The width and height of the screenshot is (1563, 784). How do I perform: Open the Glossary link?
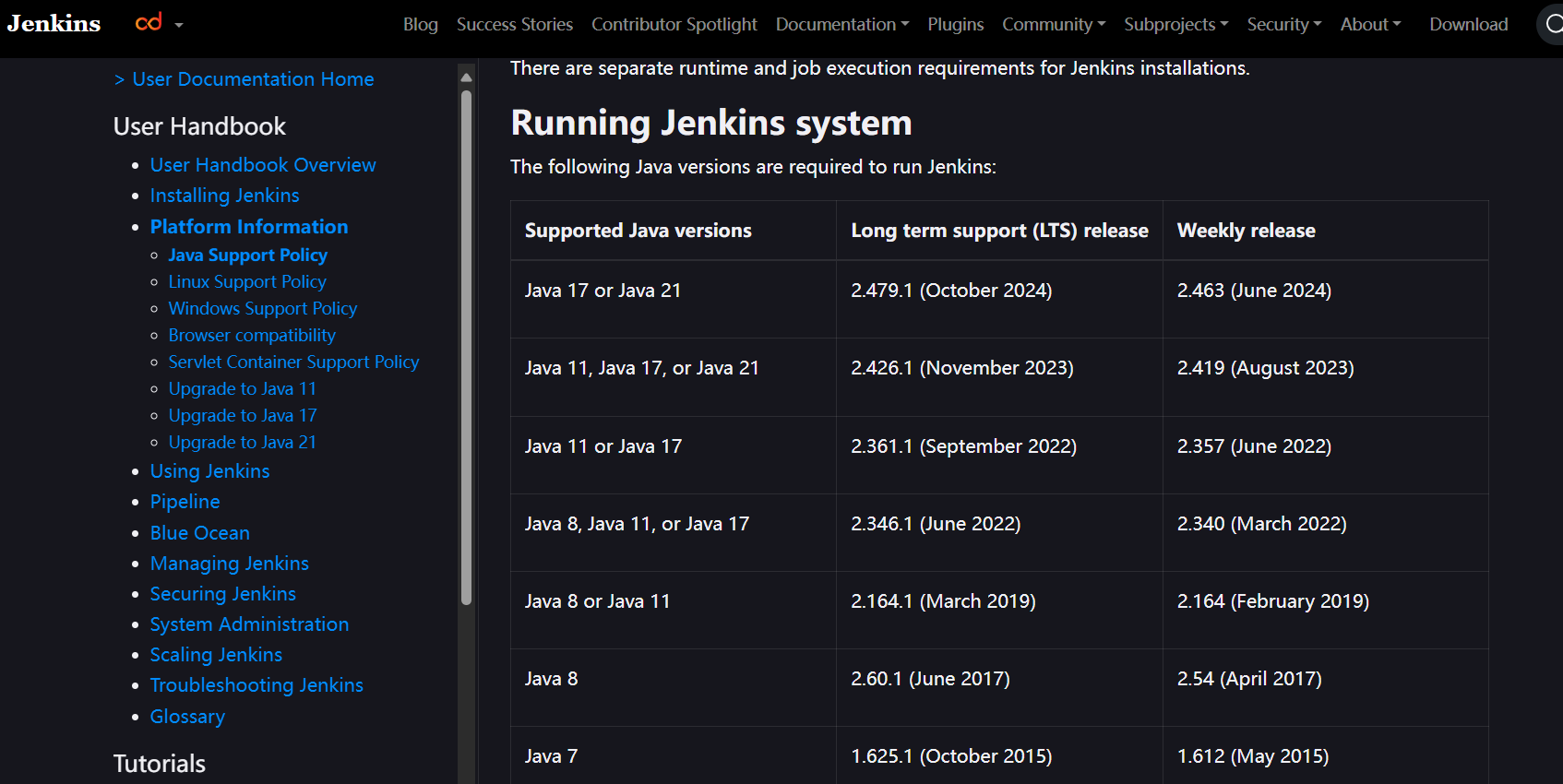[x=188, y=717]
